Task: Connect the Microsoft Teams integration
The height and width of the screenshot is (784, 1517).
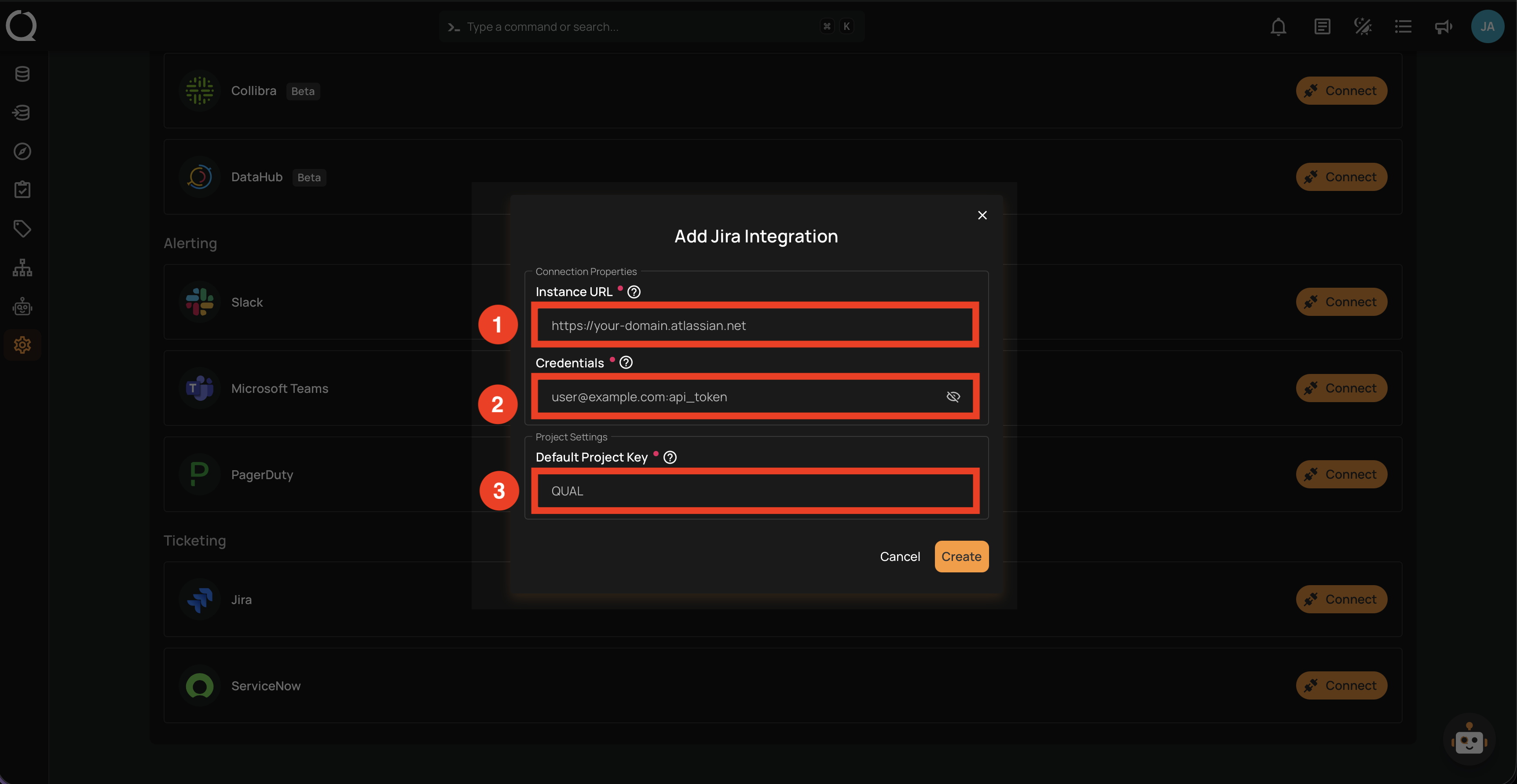Action: (x=1341, y=388)
